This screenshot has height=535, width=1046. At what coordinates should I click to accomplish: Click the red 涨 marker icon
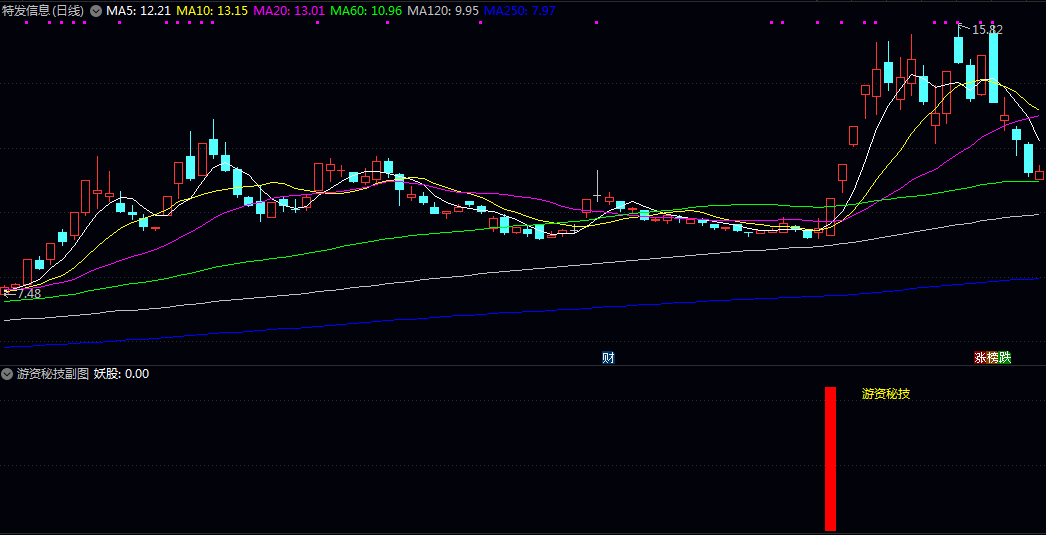click(981, 357)
